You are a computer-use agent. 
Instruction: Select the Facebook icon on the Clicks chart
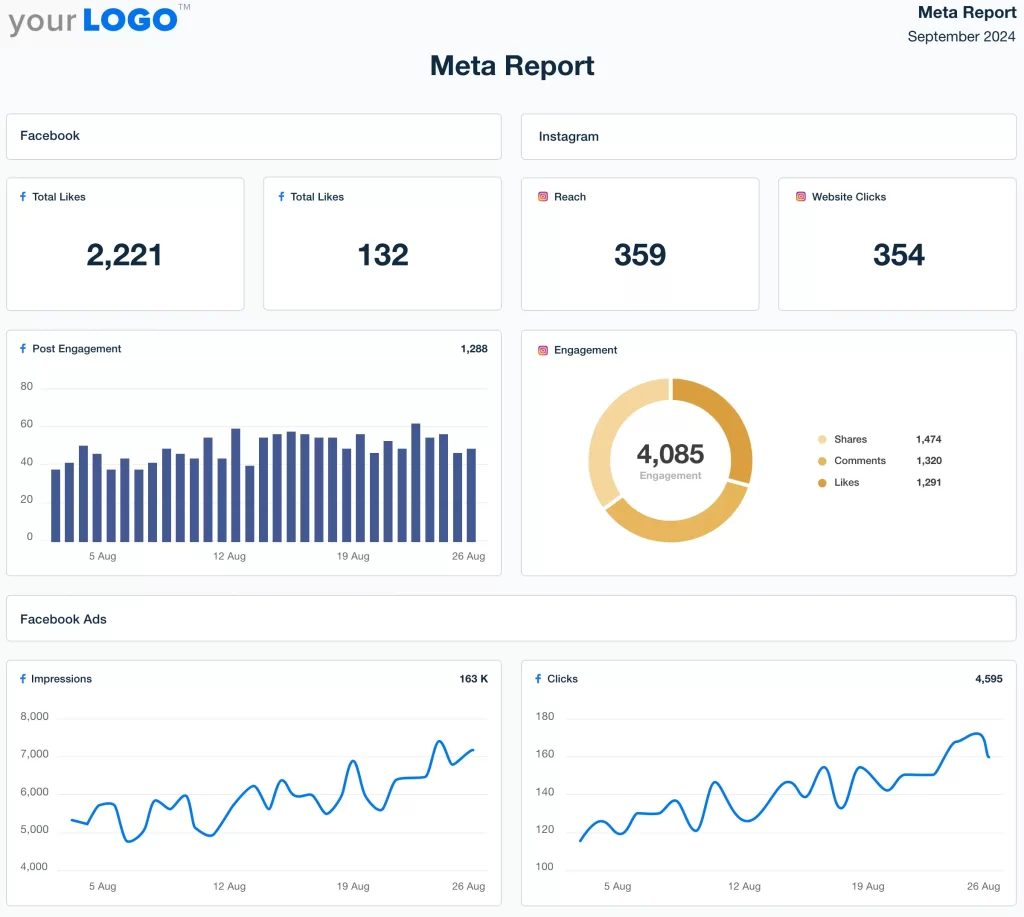pos(541,679)
